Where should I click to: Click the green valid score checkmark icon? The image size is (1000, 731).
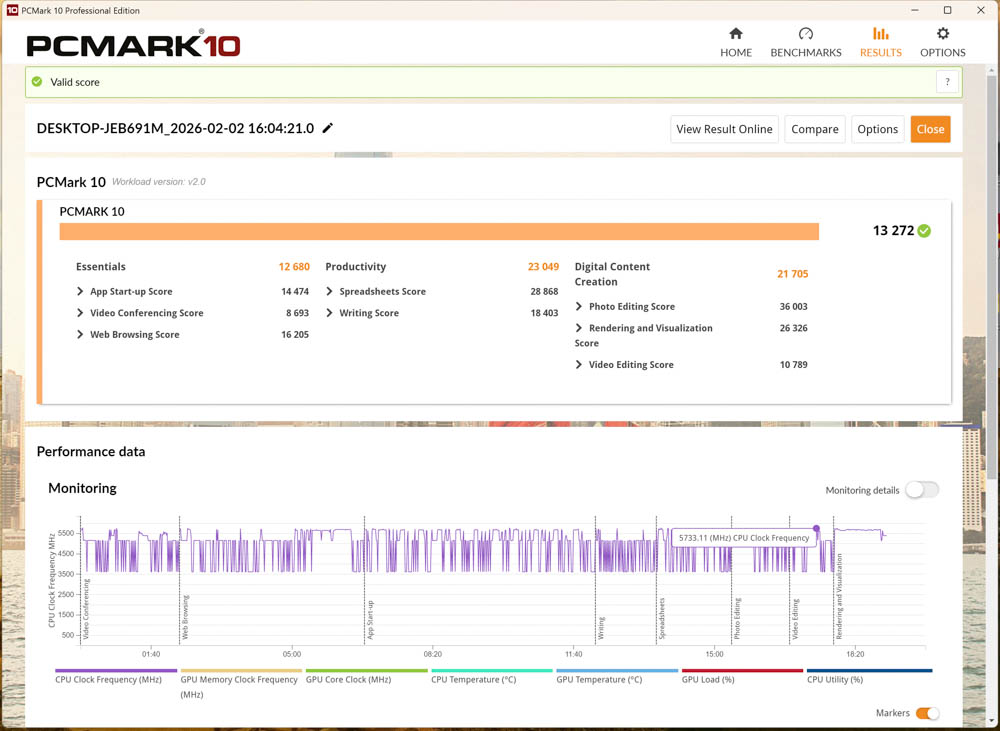click(37, 82)
